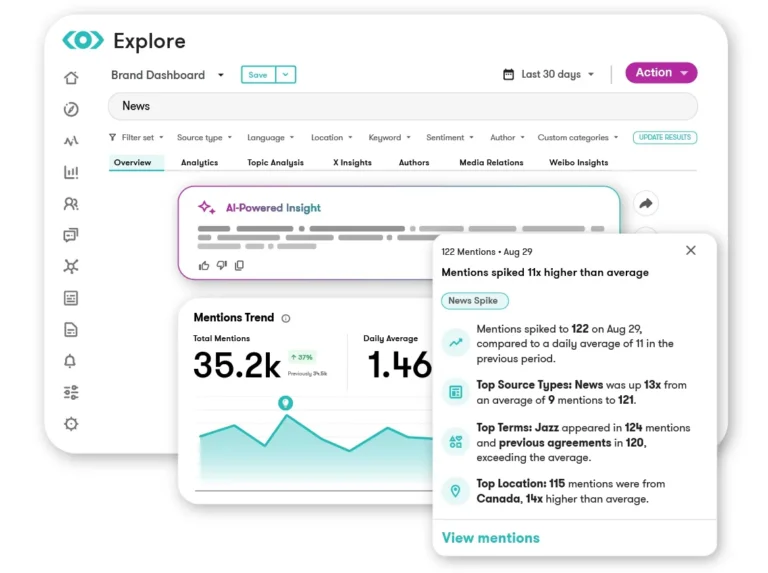
Task: Open the Location filter dropdown
Action: pos(332,138)
